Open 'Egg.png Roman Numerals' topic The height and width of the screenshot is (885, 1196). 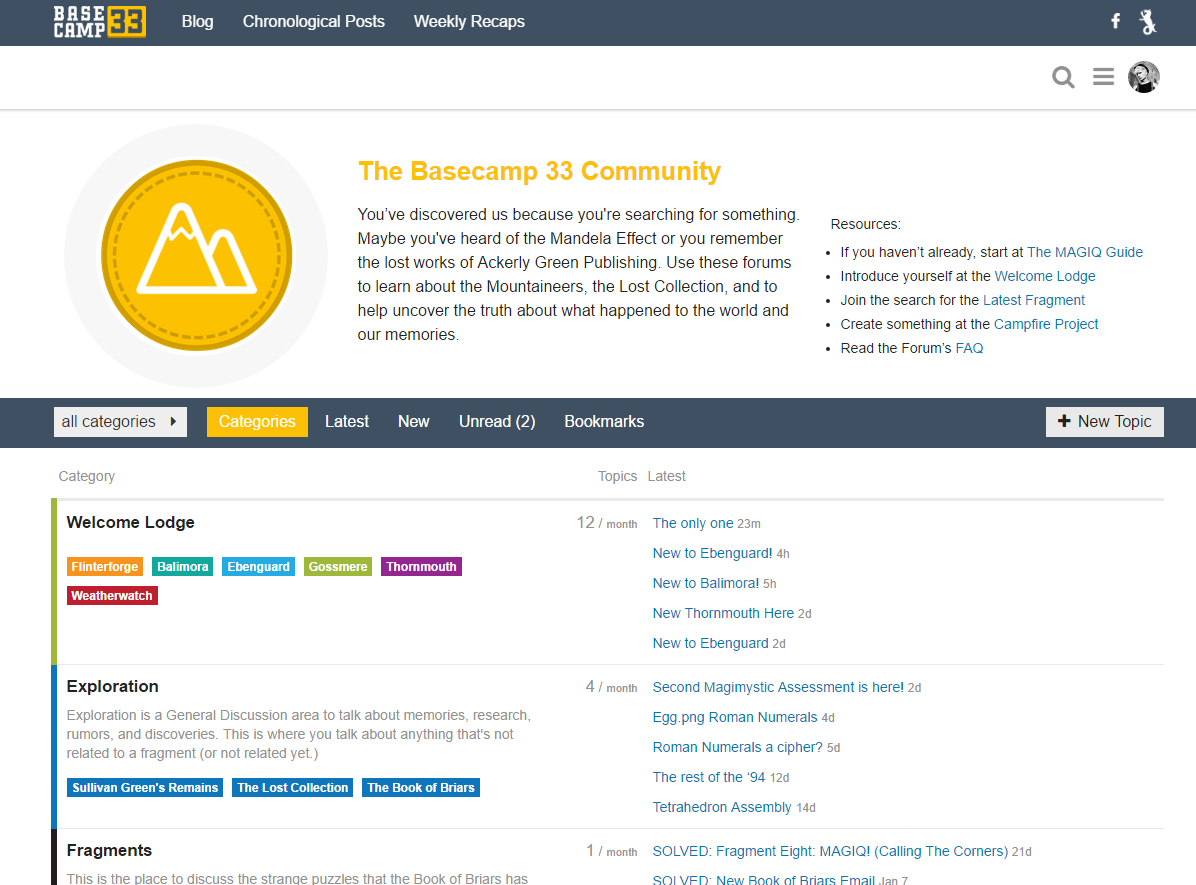(735, 718)
